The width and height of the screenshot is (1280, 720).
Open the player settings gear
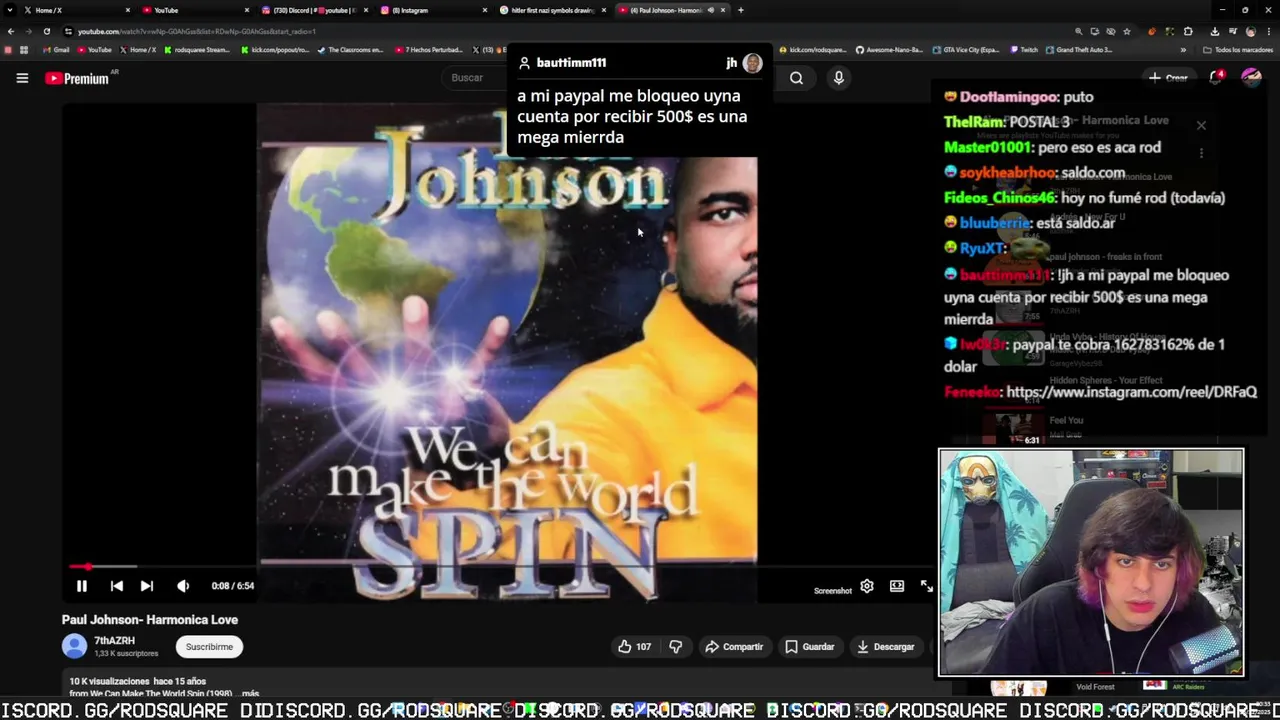[x=867, y=586]
